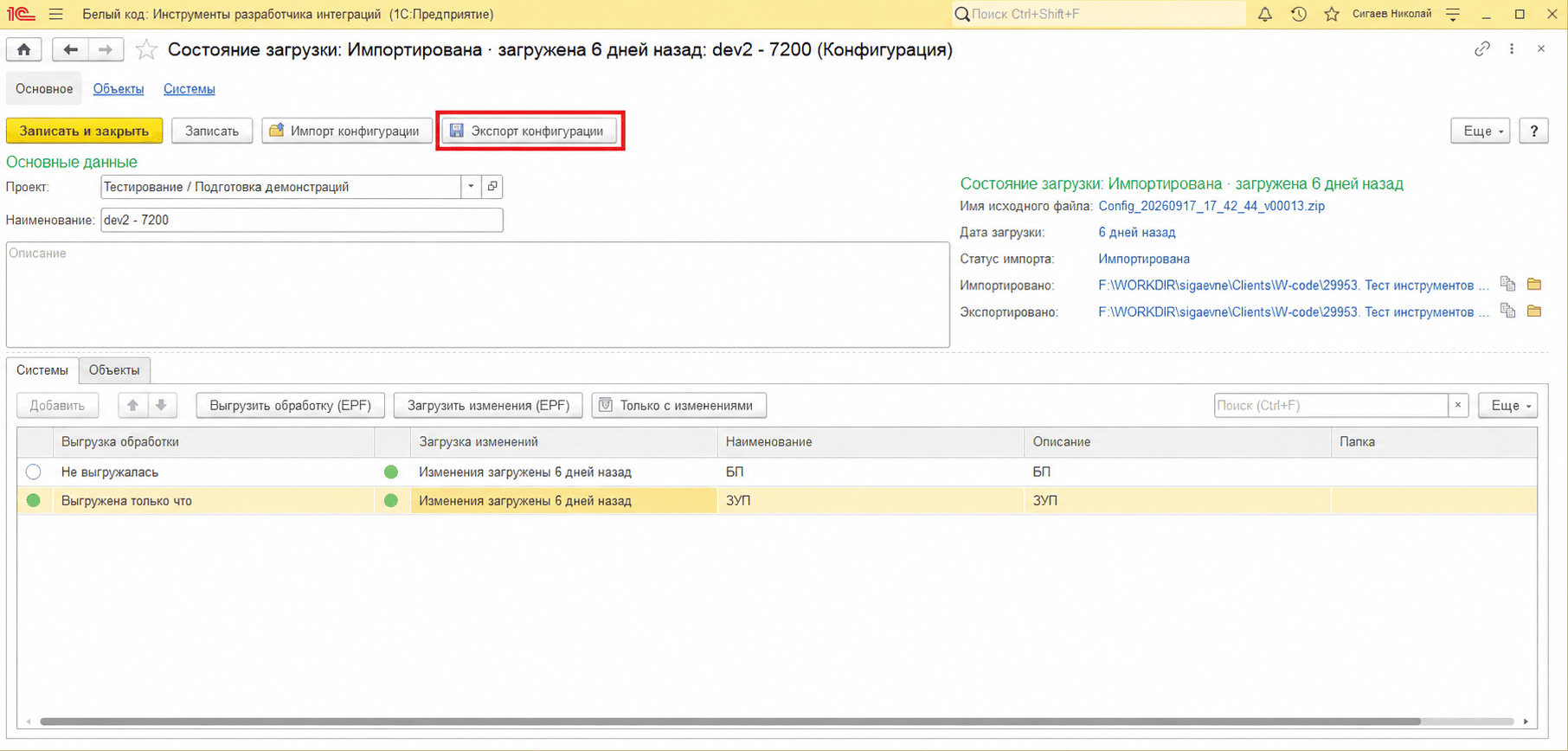Open the Объекты tab above table
1568x751 pixels.
pos(114,370)
